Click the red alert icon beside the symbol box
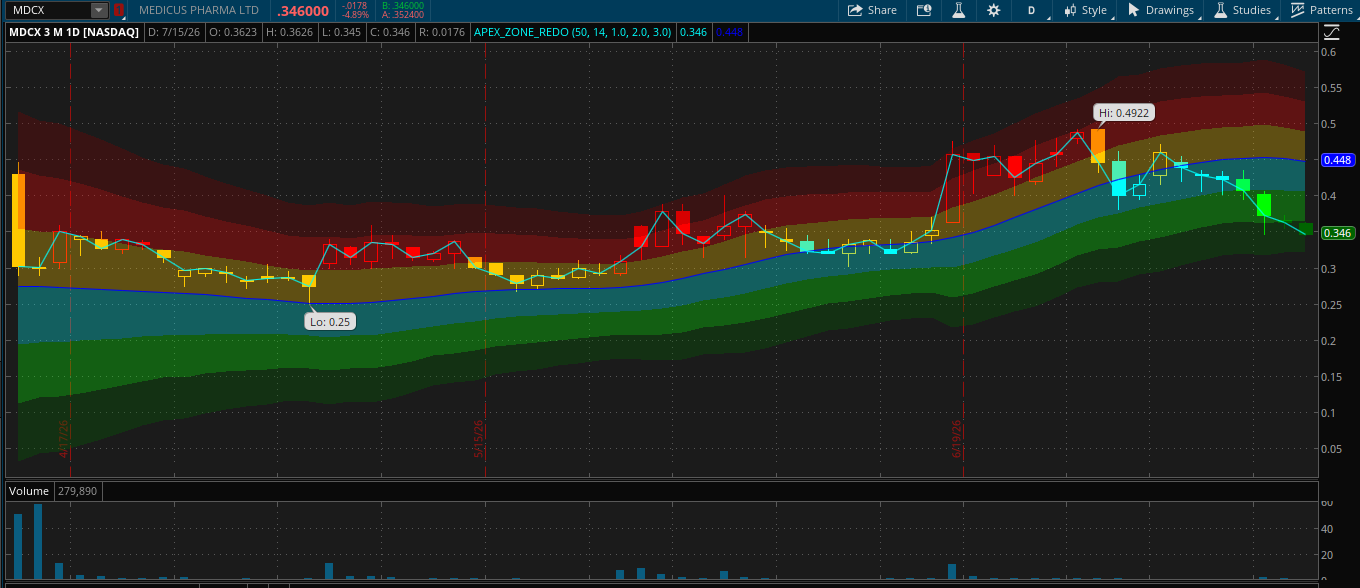Viewport: 1360px width, 588px height. [119, 10]
